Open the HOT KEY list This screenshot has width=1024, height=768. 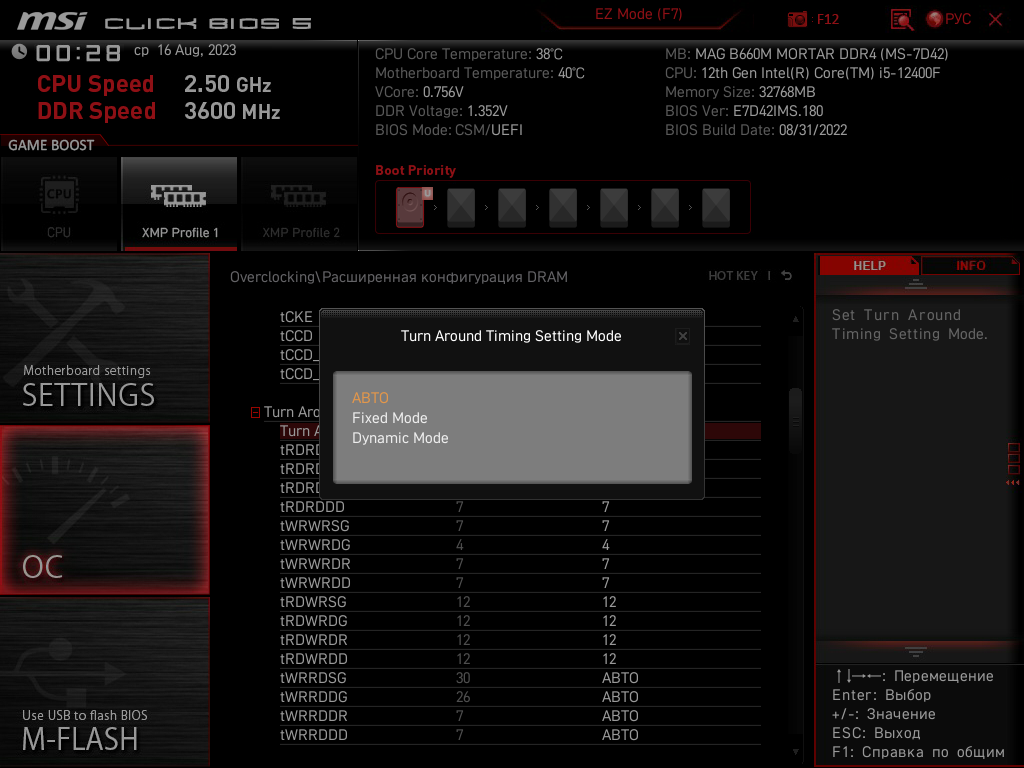point(733,276)
